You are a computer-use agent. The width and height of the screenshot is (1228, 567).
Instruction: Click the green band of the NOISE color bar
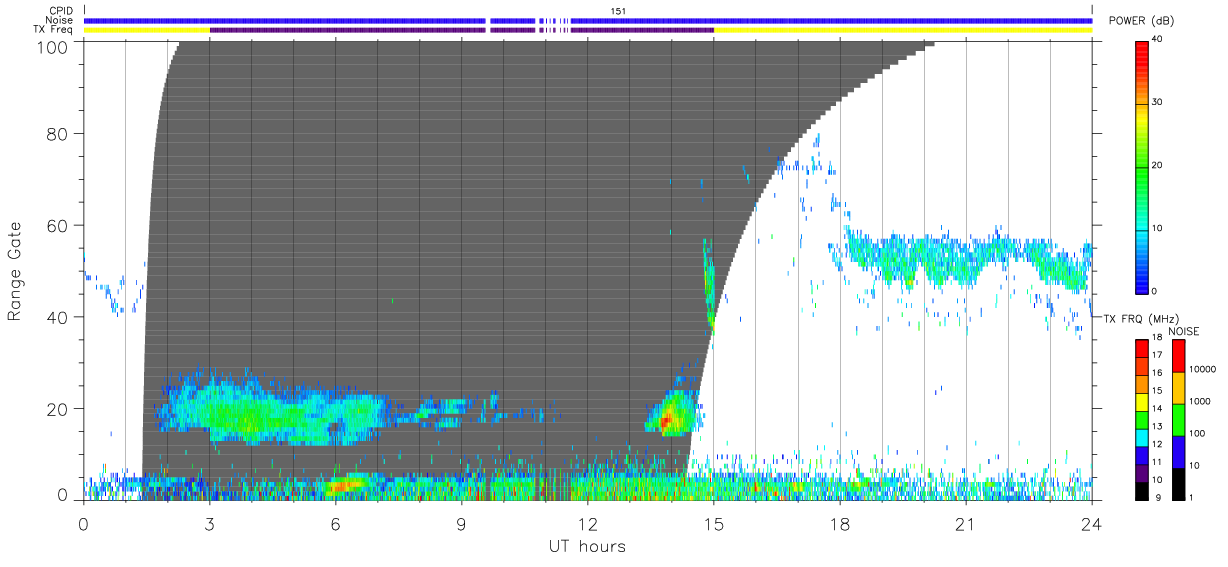coord(1179,420)
